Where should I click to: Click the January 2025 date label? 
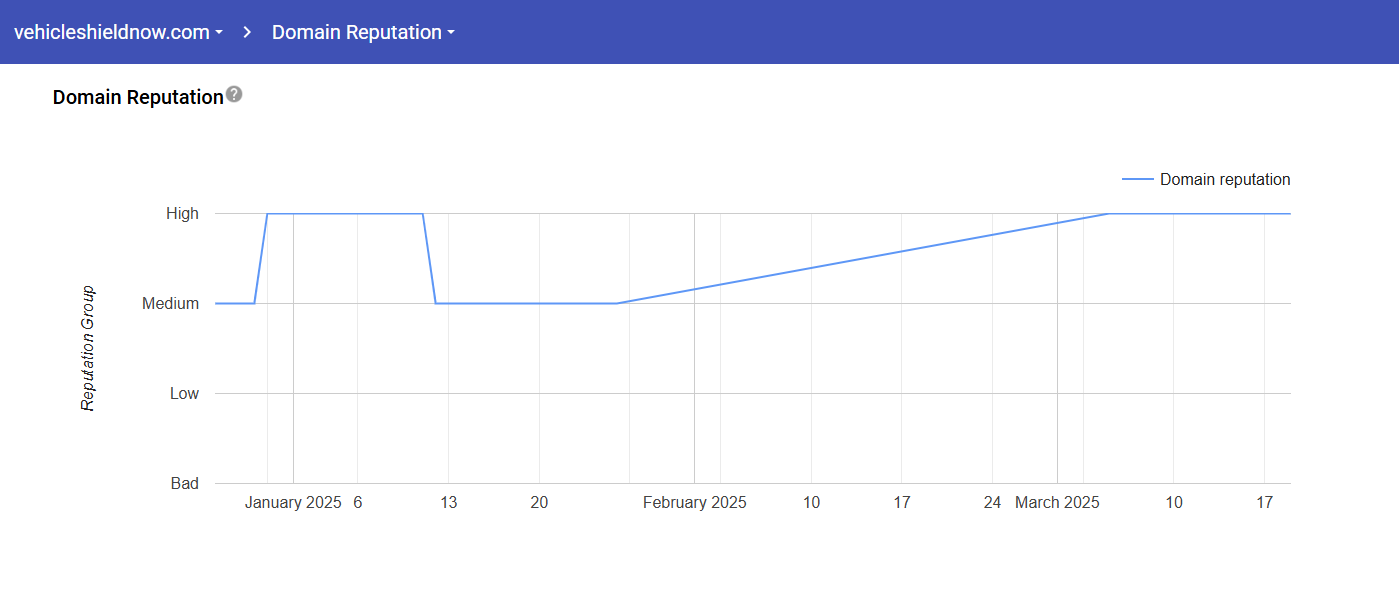(293, 502)
